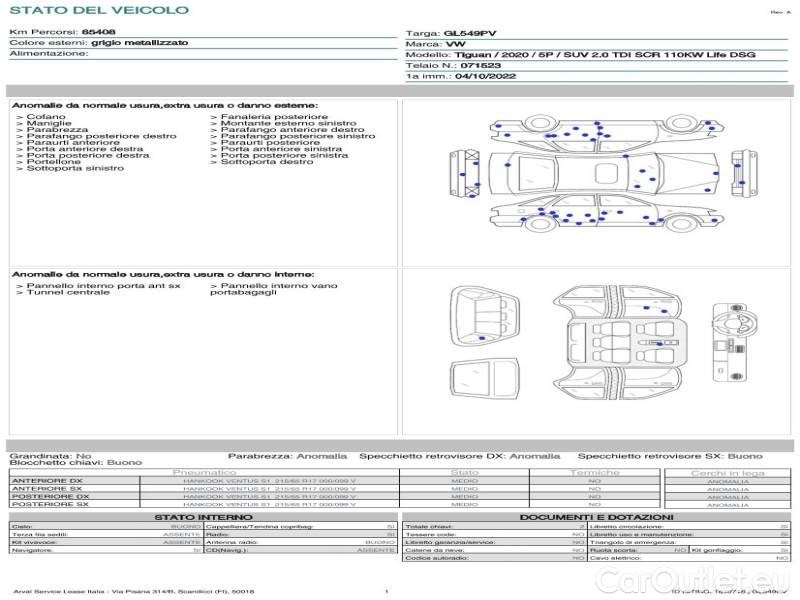Click the dashboard steering wheel interior diagram
Viewport: 800px width, 600px height.
click(734, 342)
